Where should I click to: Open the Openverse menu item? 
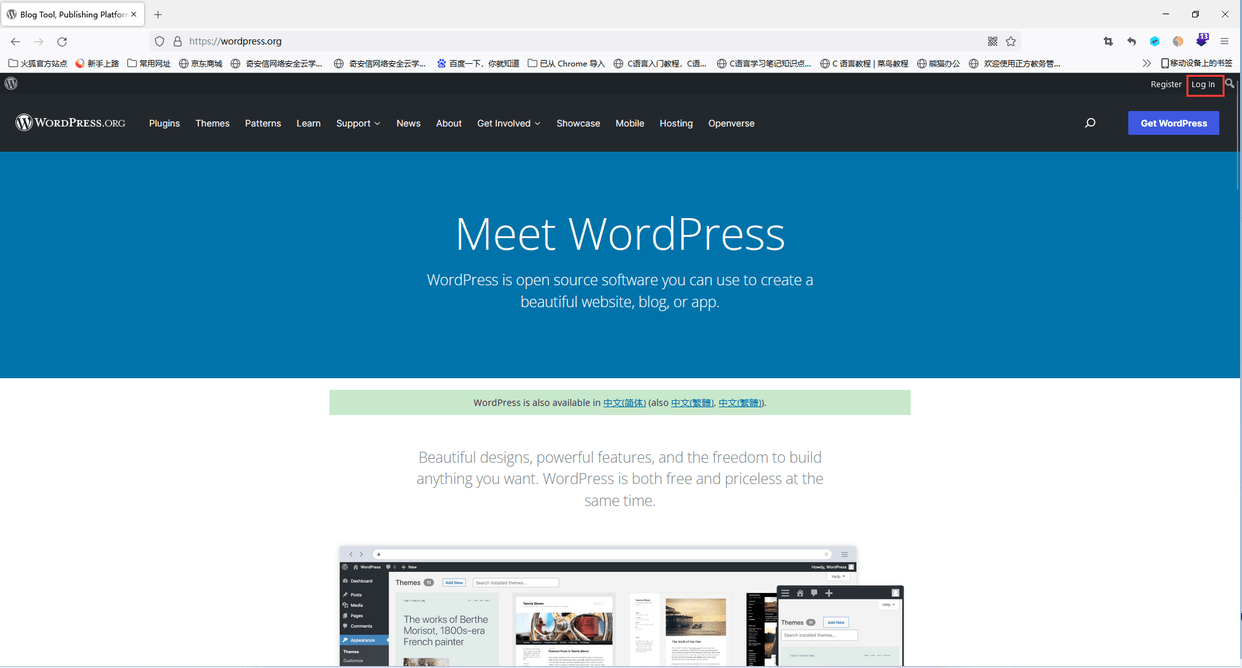tap(731, 123)
